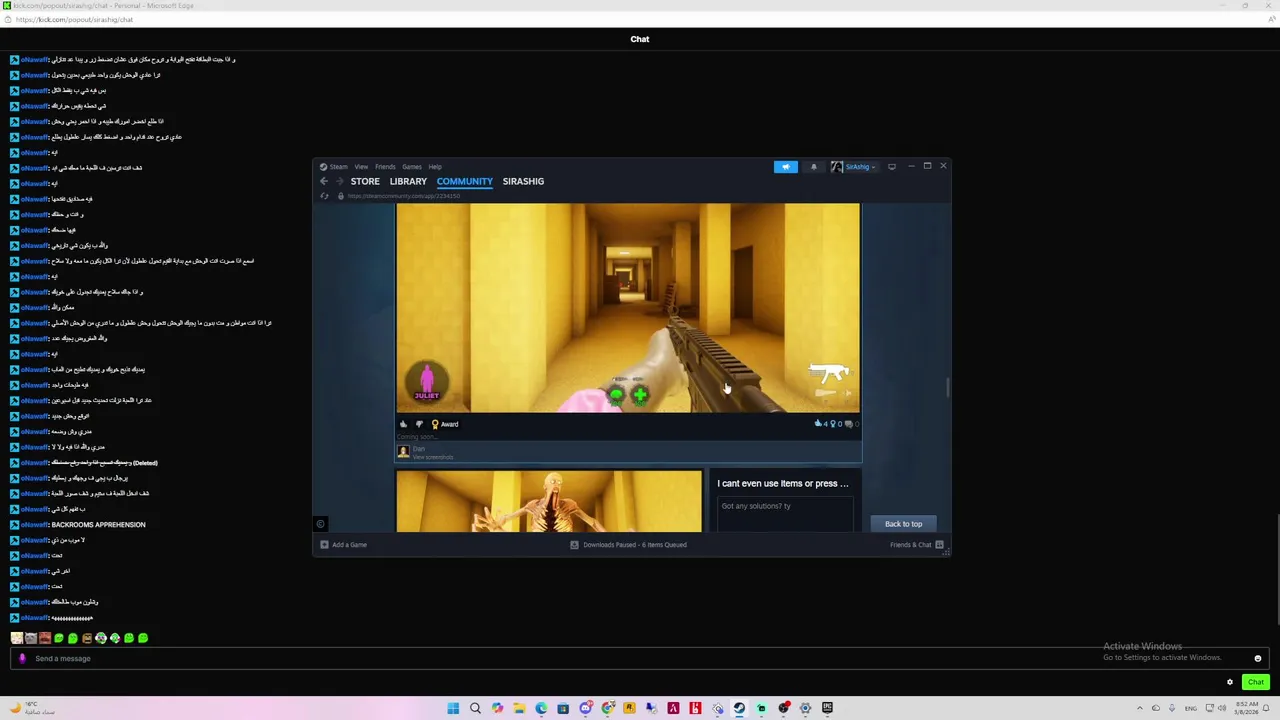The height and width of the screenshot is (720, 1280).
Task: Open the Backrooms gun screenshot
Action: [628, 308]
